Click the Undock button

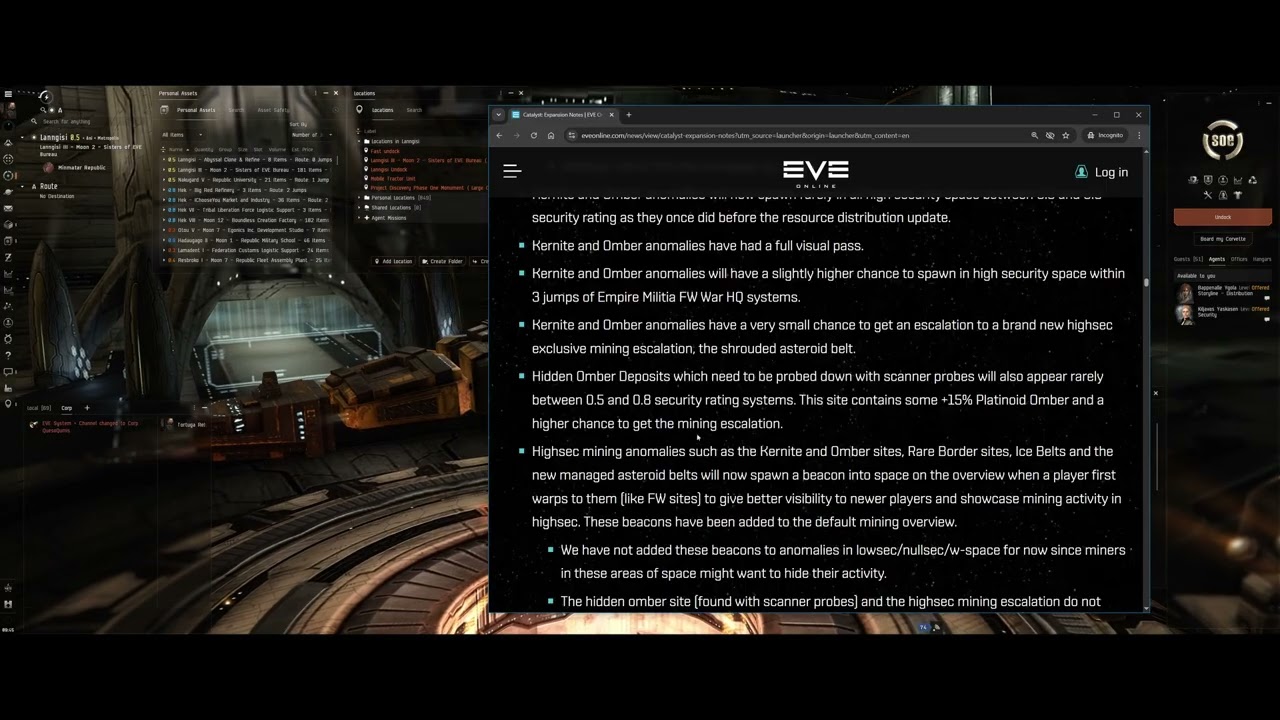tap(1222, 217)
